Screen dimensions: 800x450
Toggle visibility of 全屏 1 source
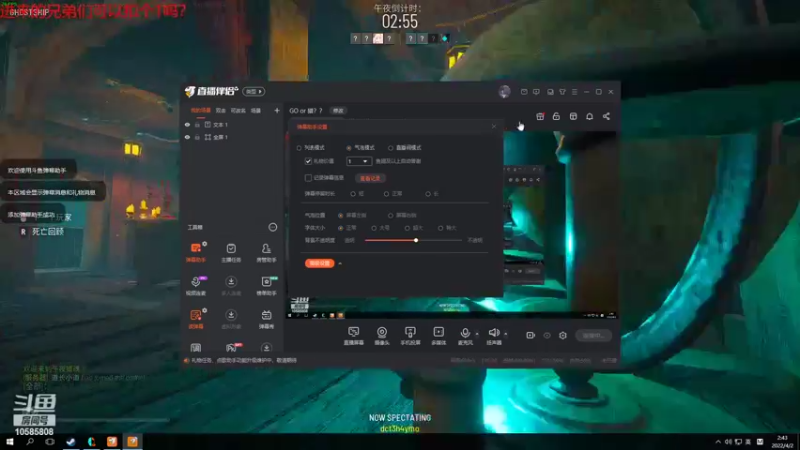[187, 137]
